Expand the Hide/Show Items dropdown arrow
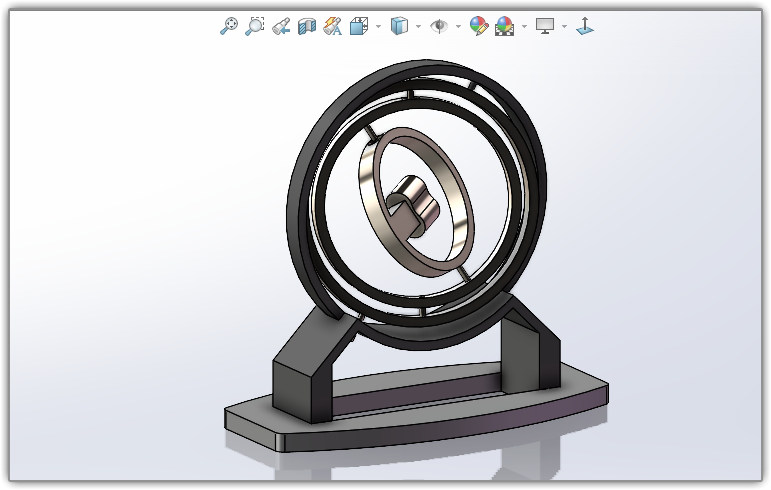Screen dimensions: 771x490 point(458,26)
